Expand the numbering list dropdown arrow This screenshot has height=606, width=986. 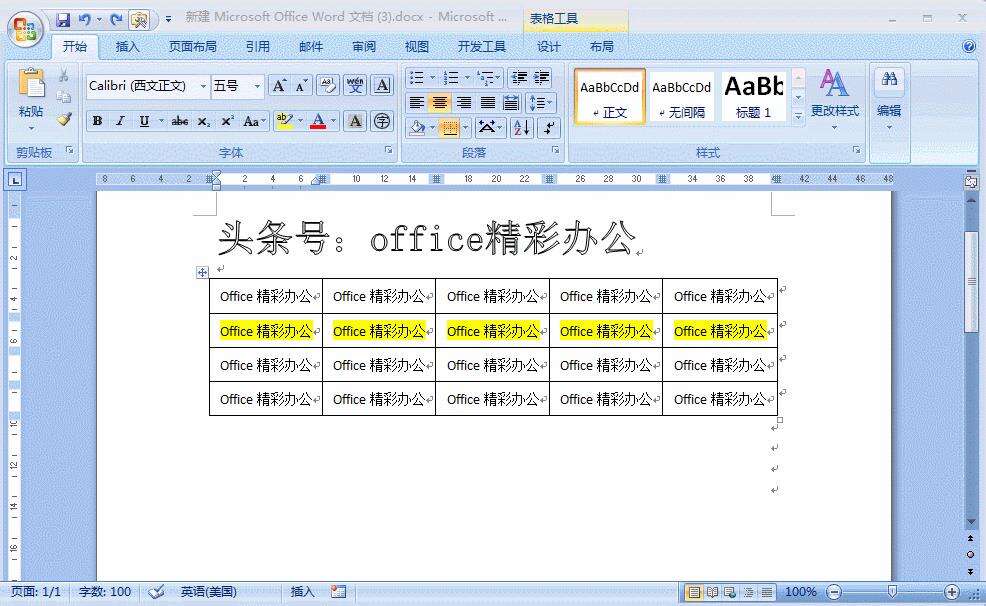click(x=467, y=77)
